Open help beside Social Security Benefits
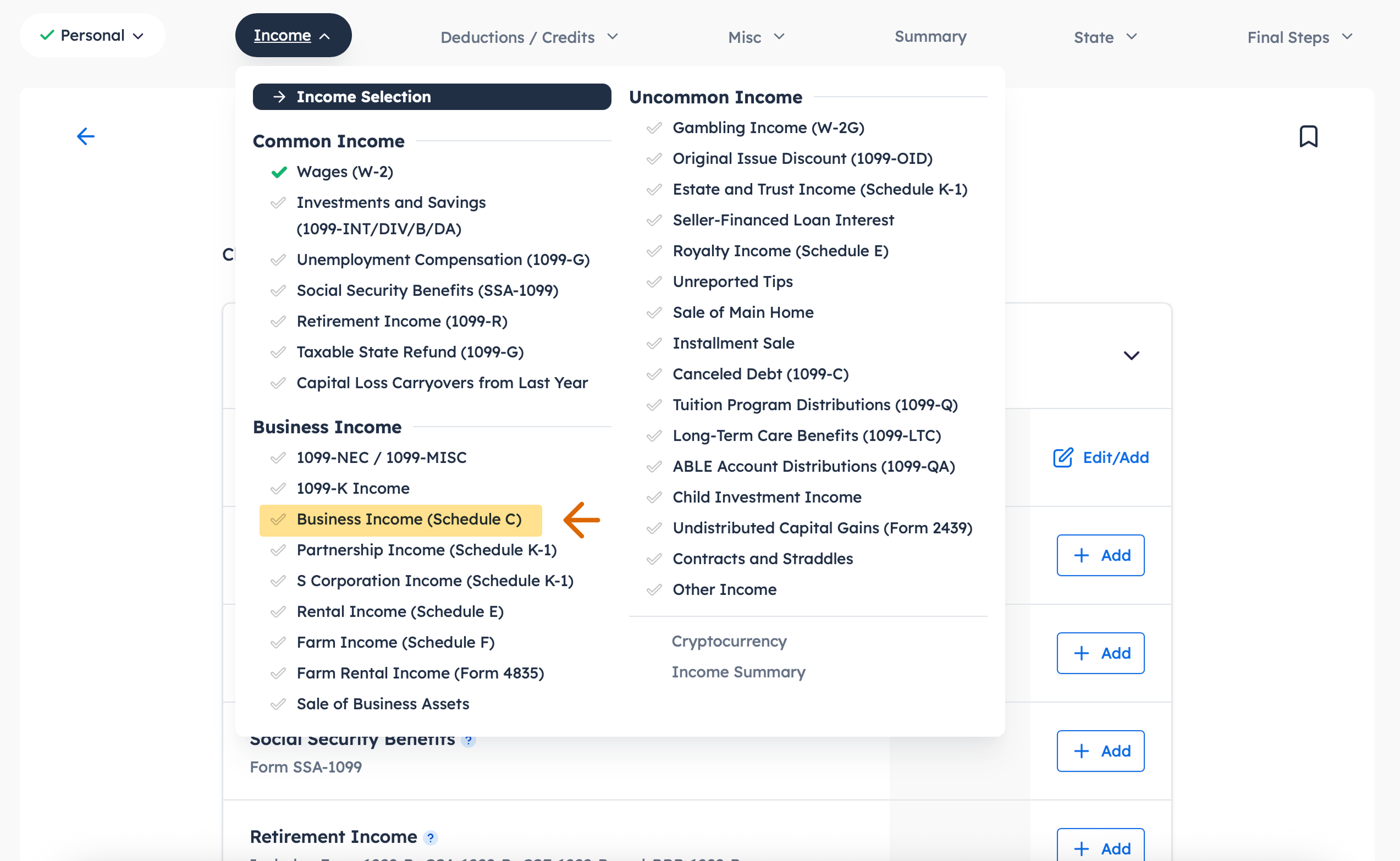The width and height of the screenshot is (1400, 861). 468,740
